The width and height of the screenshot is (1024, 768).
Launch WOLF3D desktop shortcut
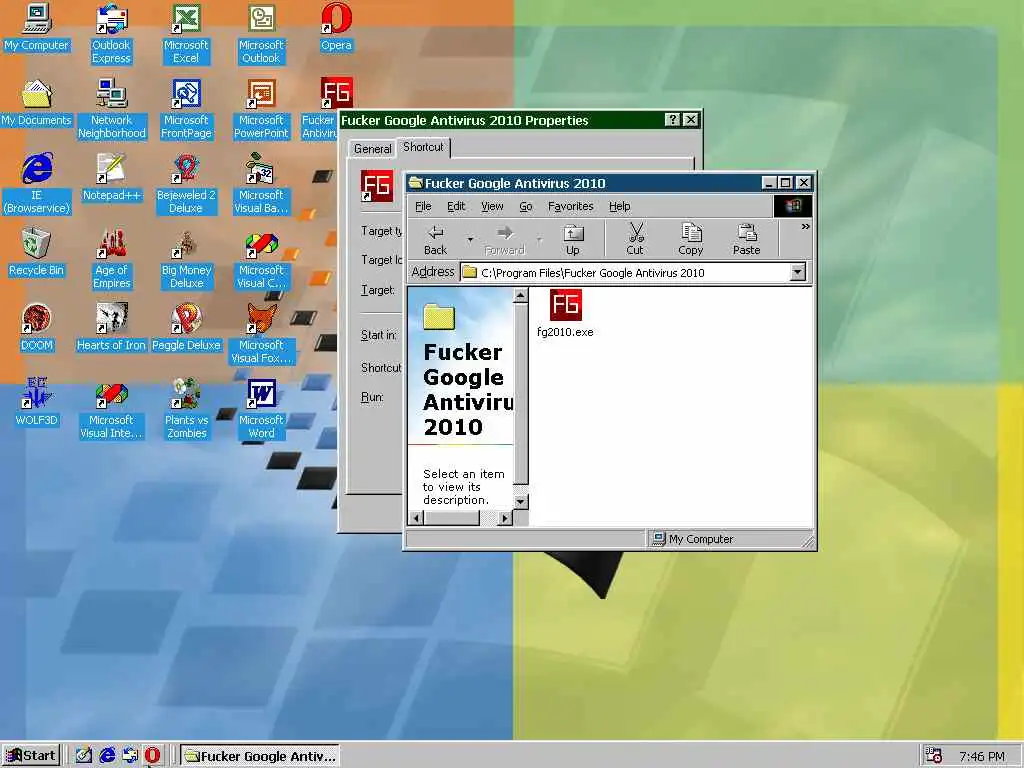(37, 403)
